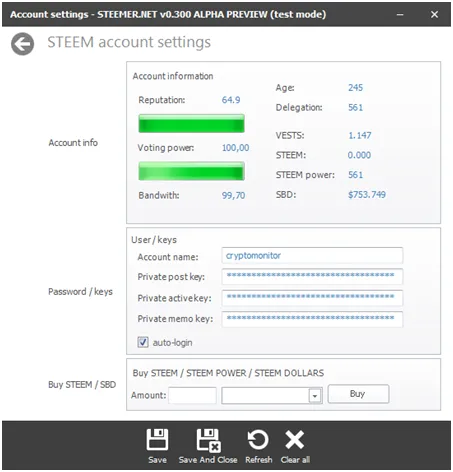This screenshot has height=472, width=453.
Task: Click the Buy button
Action: (358, 394)
